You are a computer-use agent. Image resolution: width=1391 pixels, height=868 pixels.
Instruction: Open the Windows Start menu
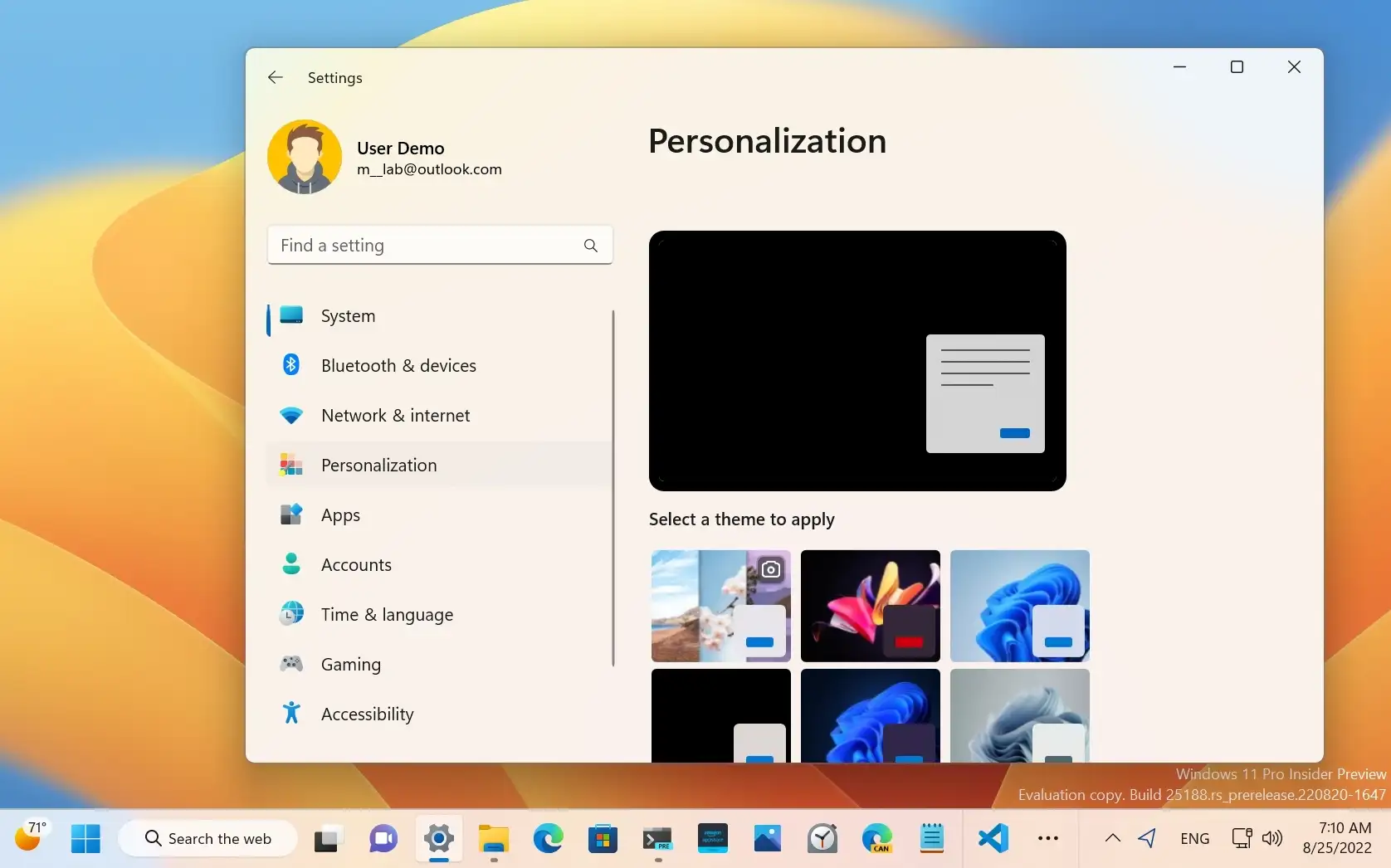click(85, 839)
